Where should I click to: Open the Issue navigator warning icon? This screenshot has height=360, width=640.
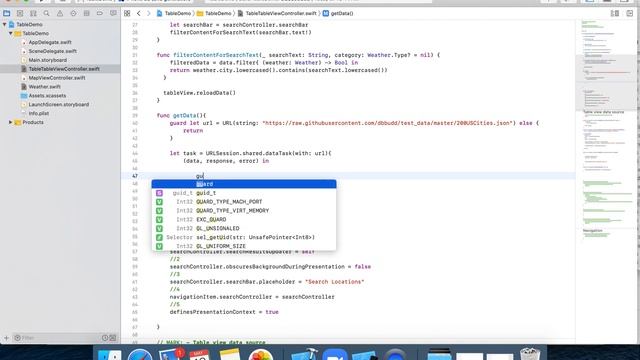60,13
